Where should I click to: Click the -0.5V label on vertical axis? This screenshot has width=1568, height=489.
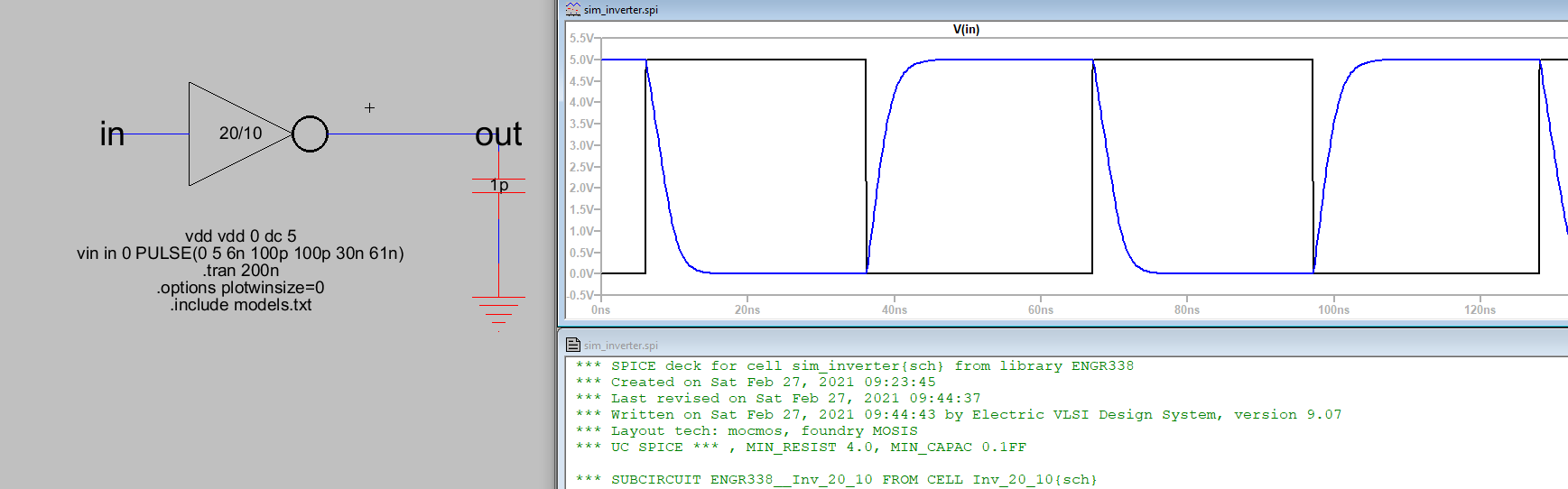(580, 295)
